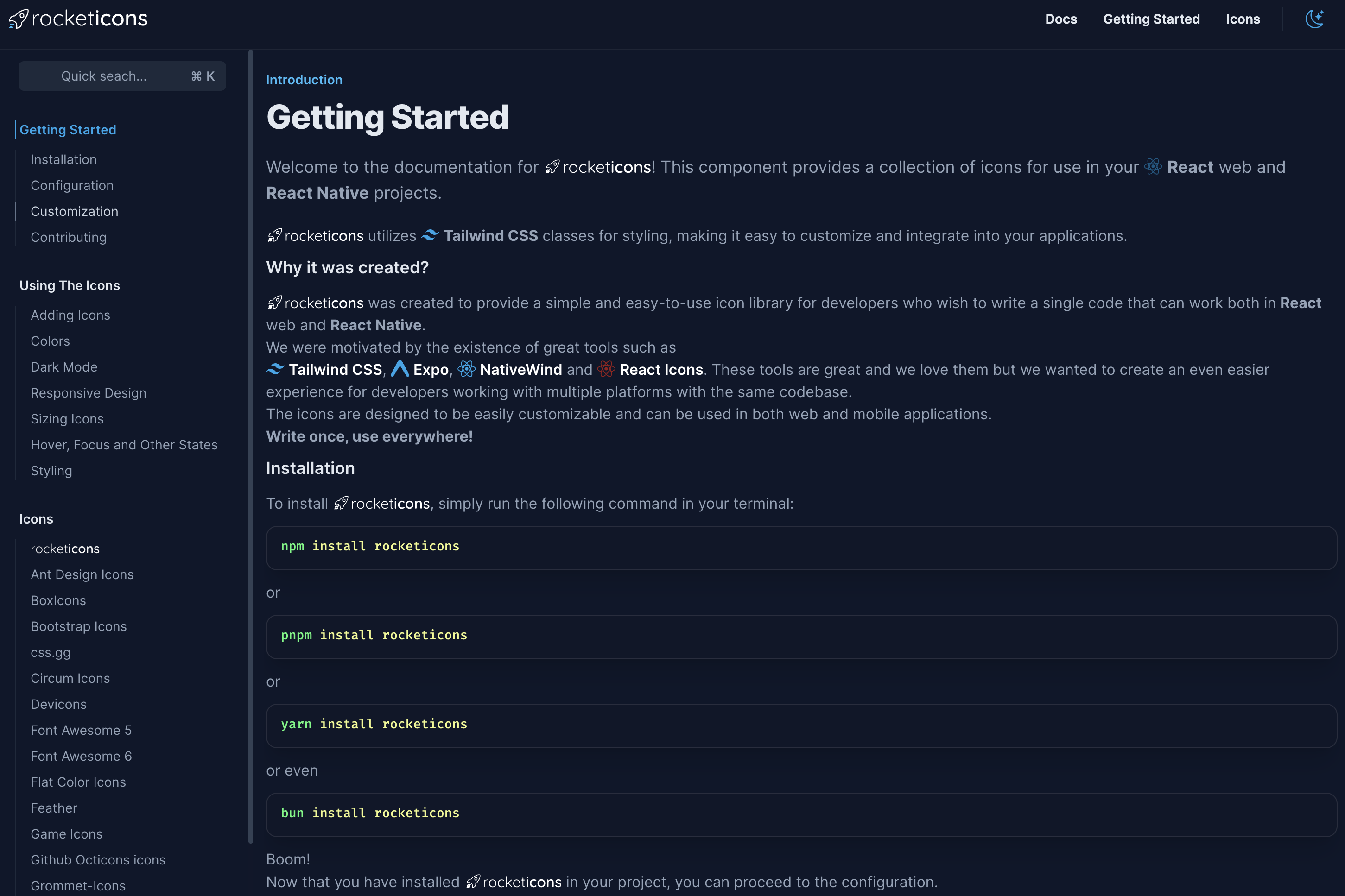Open the Icons nav item in header

pos(1243,19)
